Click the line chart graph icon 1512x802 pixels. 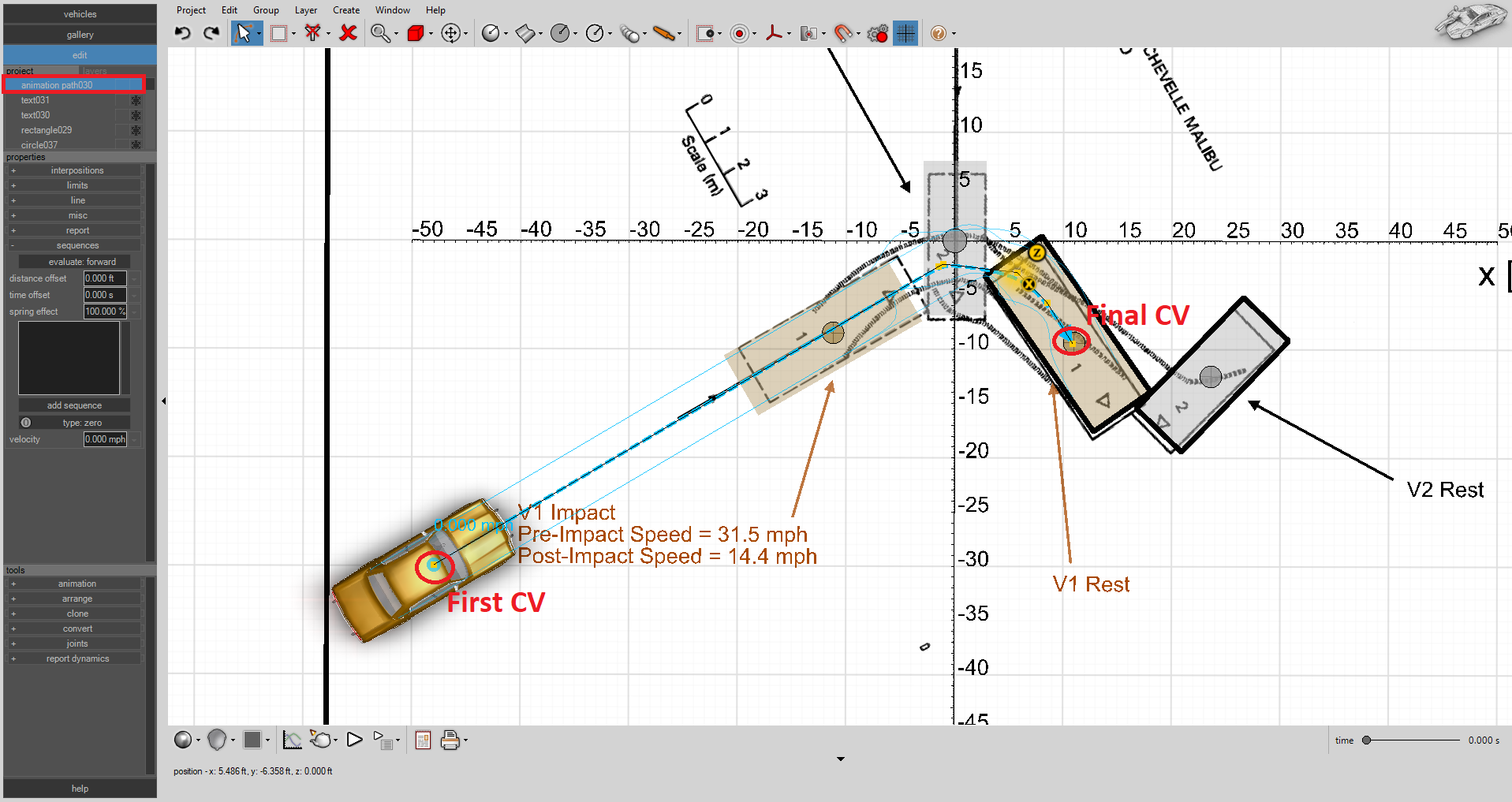tap(293, 740)
